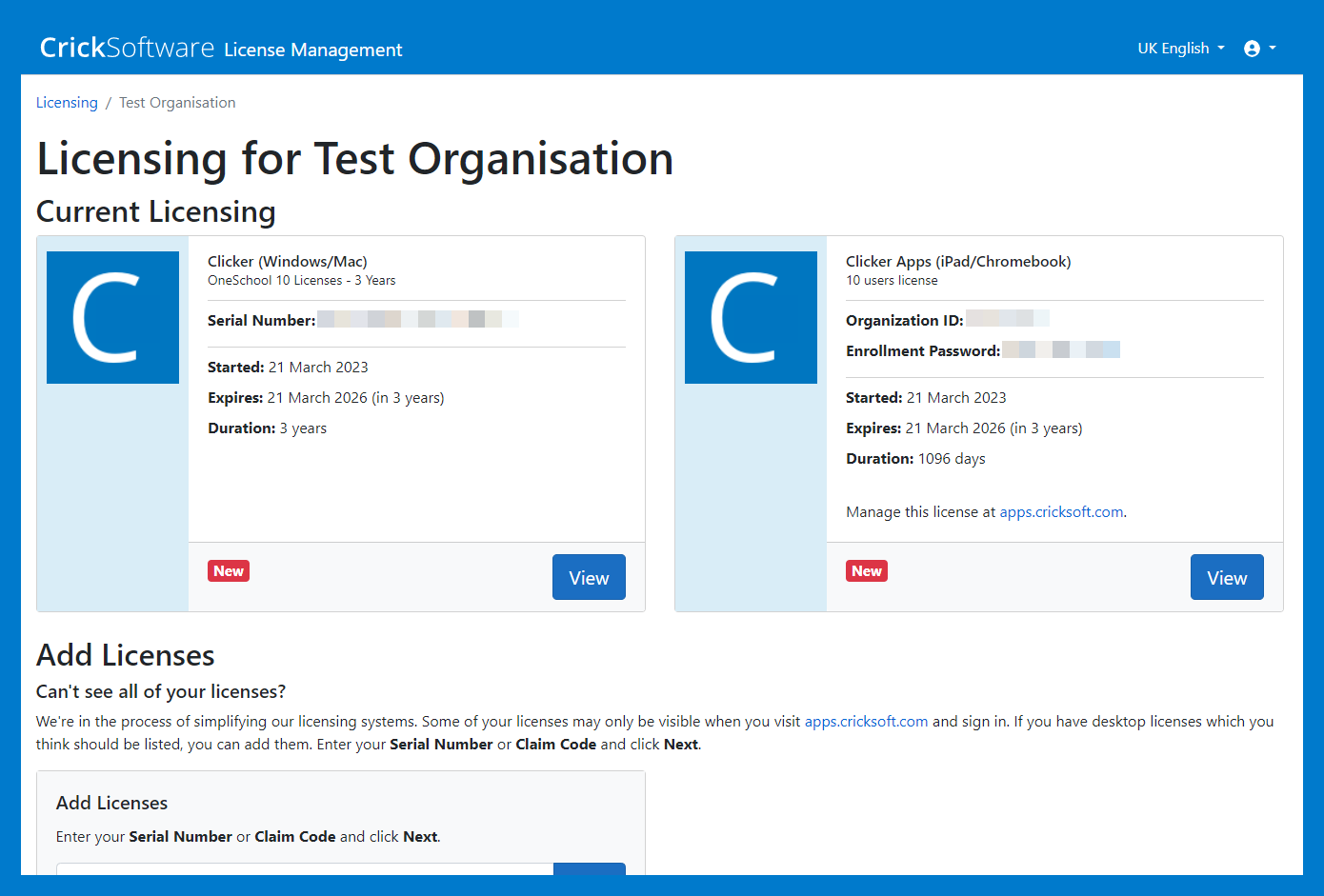Image resolution: width=1324 pixels, height=896 pixels.
Task: Click the Clicker Apps iPad/Chromebook logo icon
Action: click(751, 317)
